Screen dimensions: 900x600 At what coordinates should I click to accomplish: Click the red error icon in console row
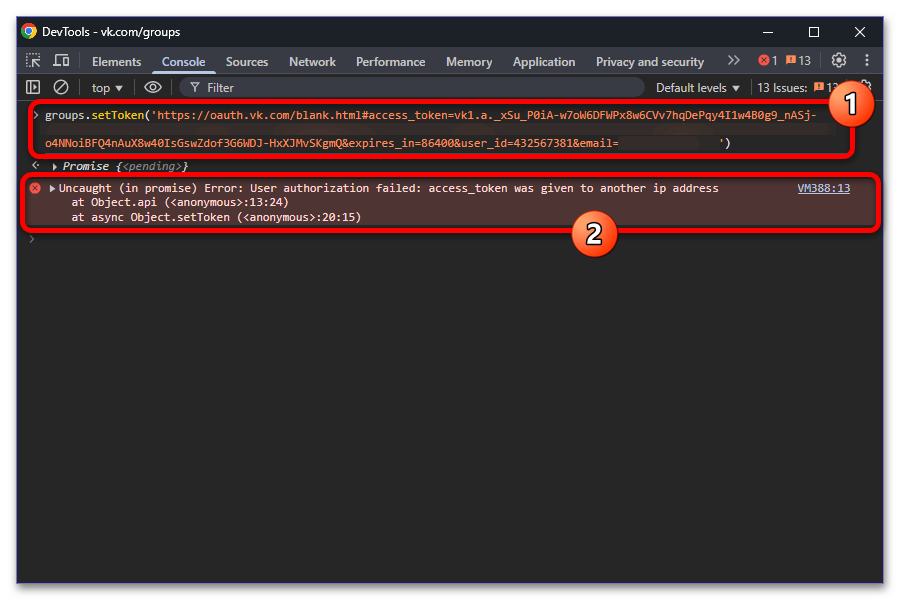35,188
